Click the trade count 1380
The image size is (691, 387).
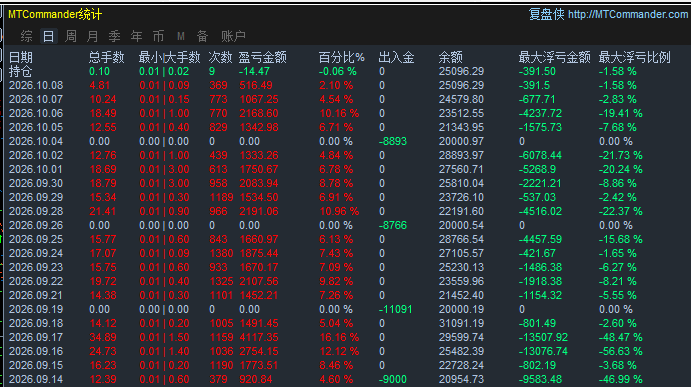pos(221,253)
